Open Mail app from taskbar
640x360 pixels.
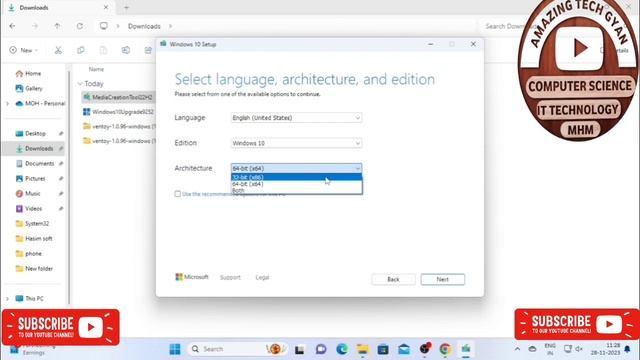click(x=404, y=349)
